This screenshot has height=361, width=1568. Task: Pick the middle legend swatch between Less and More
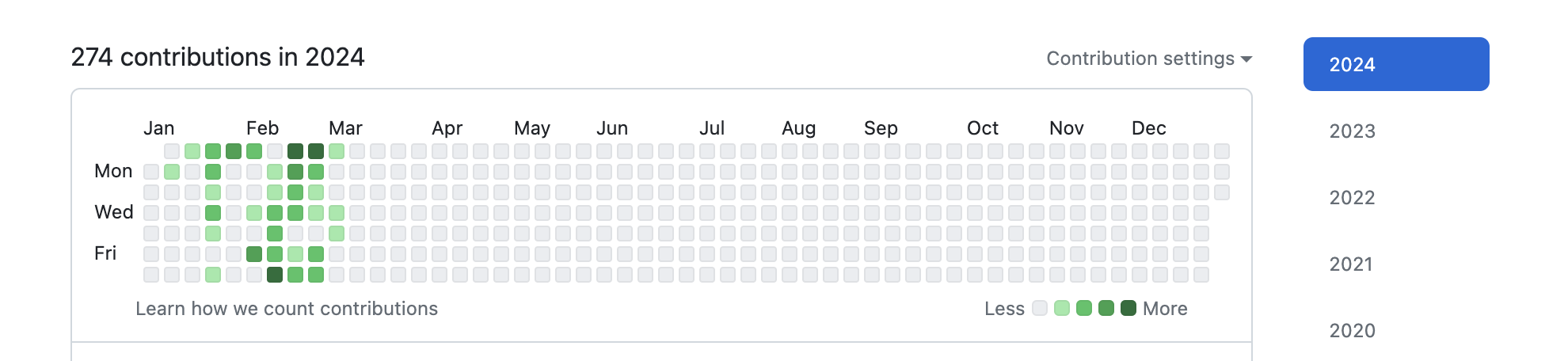[1084, 308]
